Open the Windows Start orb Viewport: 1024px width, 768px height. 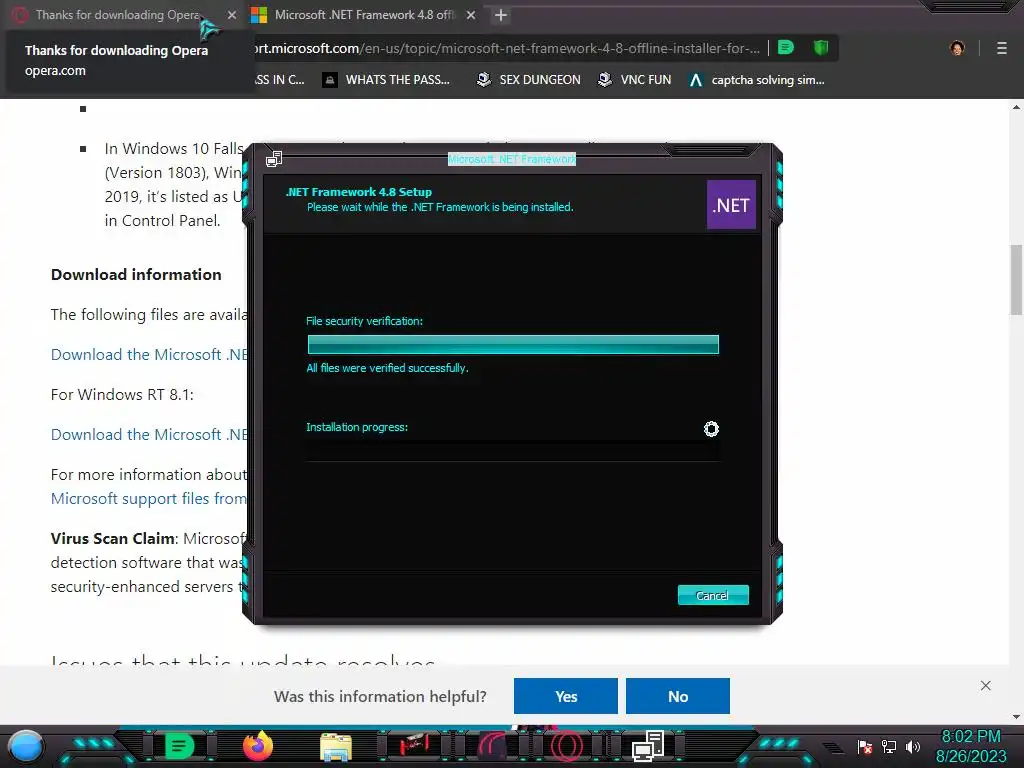(25, 746)
